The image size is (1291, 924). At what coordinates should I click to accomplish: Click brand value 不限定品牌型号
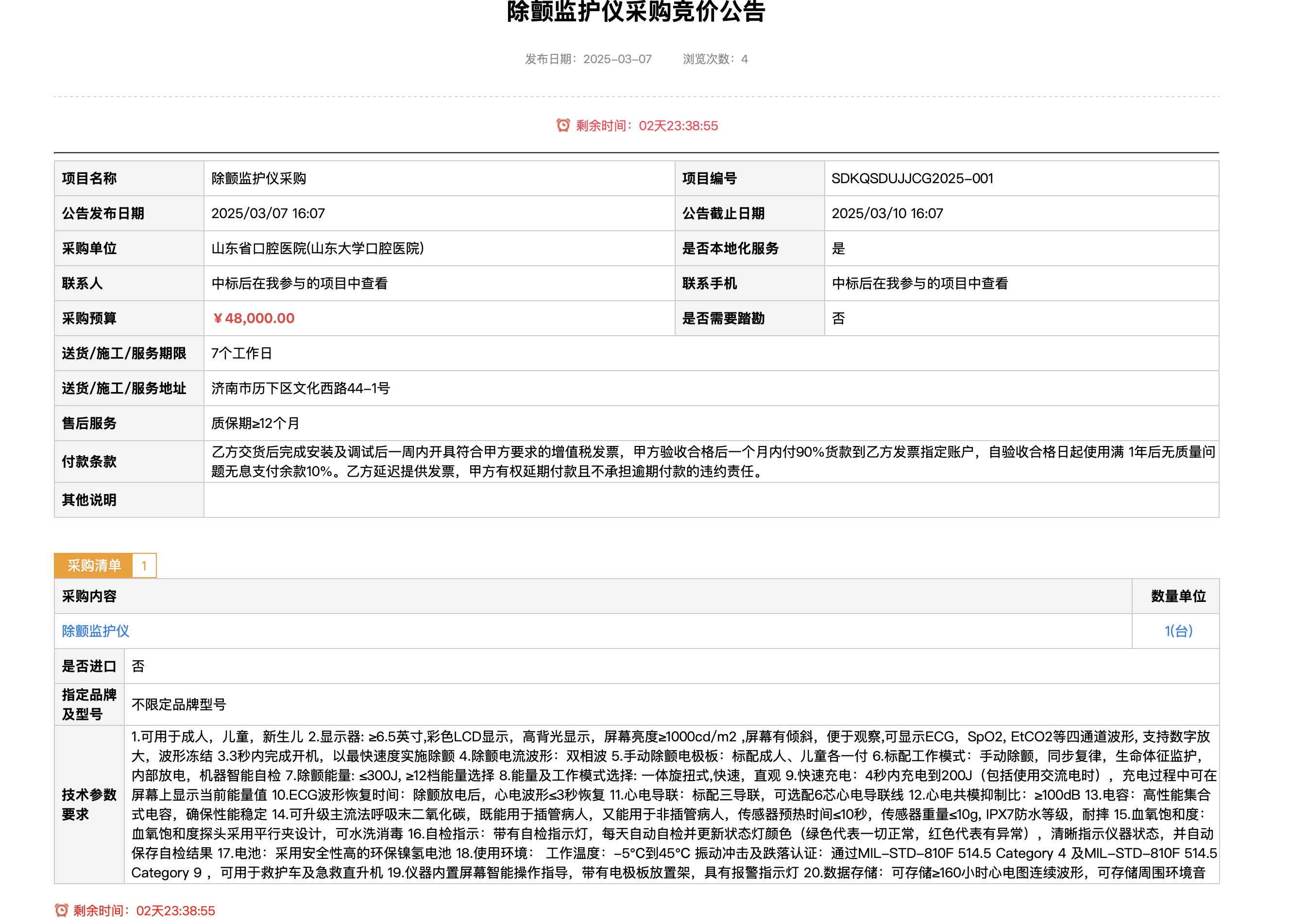179,705
